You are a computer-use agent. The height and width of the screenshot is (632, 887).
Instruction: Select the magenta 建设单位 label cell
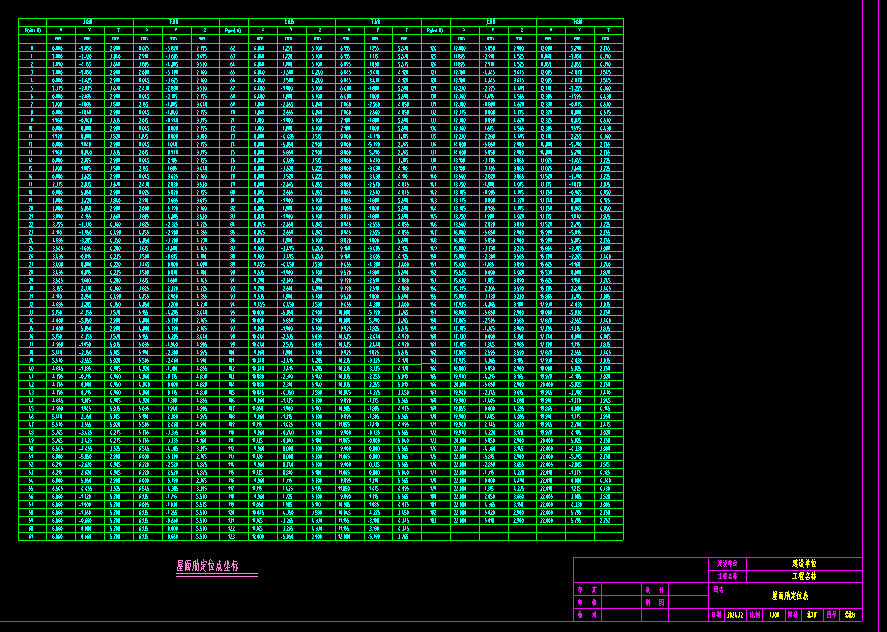click(727, 564)
